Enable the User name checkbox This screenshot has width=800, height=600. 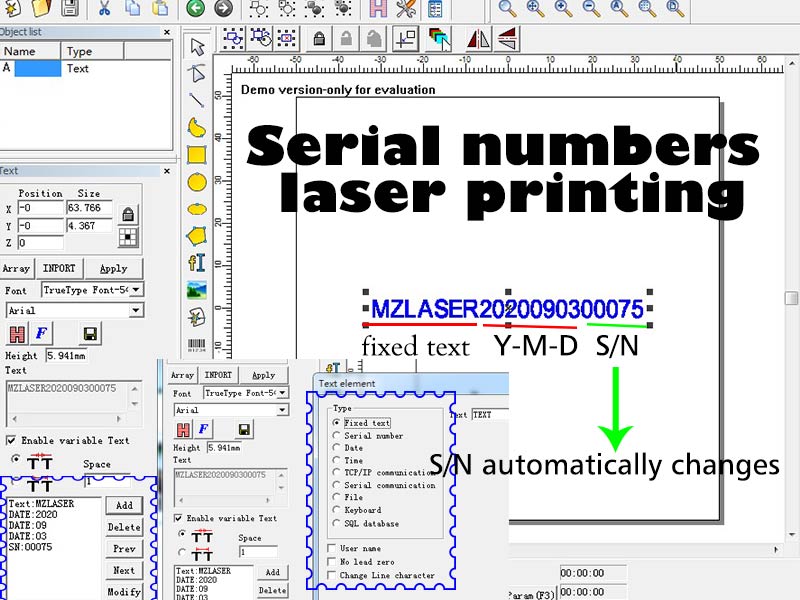[331, 548]
